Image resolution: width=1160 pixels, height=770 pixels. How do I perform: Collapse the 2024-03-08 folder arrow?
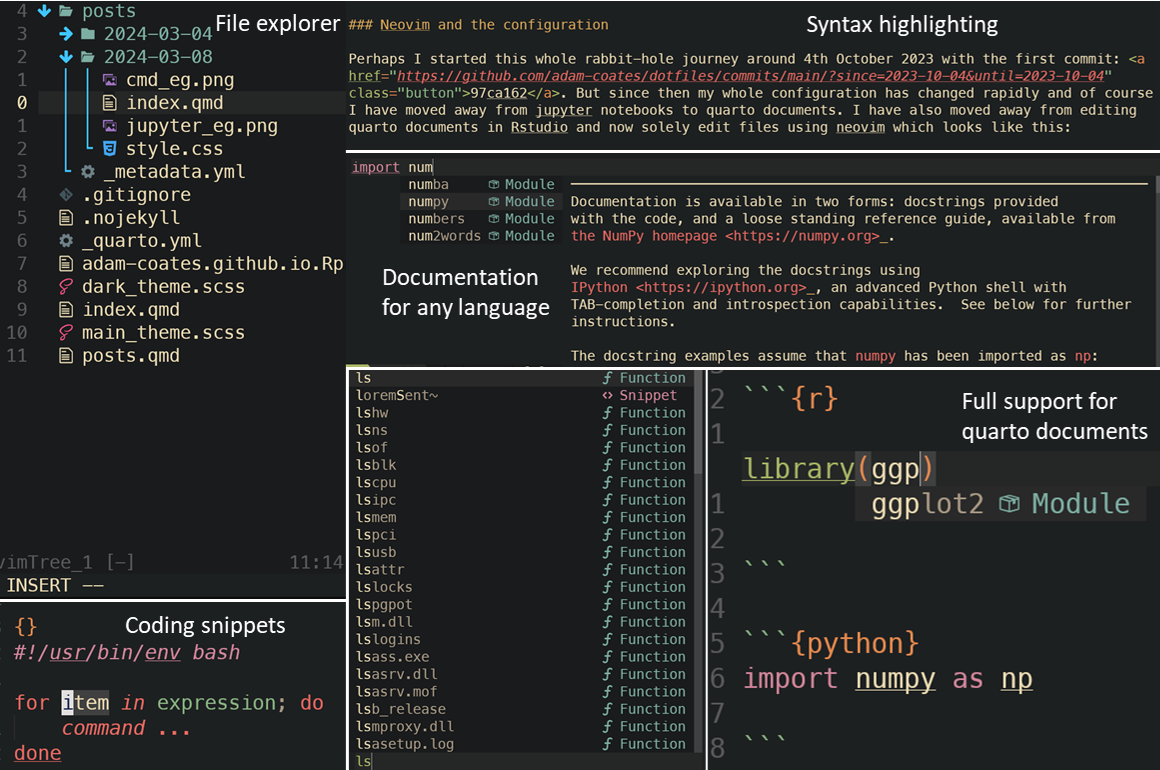pyautogui.click(x=66, y=56)
